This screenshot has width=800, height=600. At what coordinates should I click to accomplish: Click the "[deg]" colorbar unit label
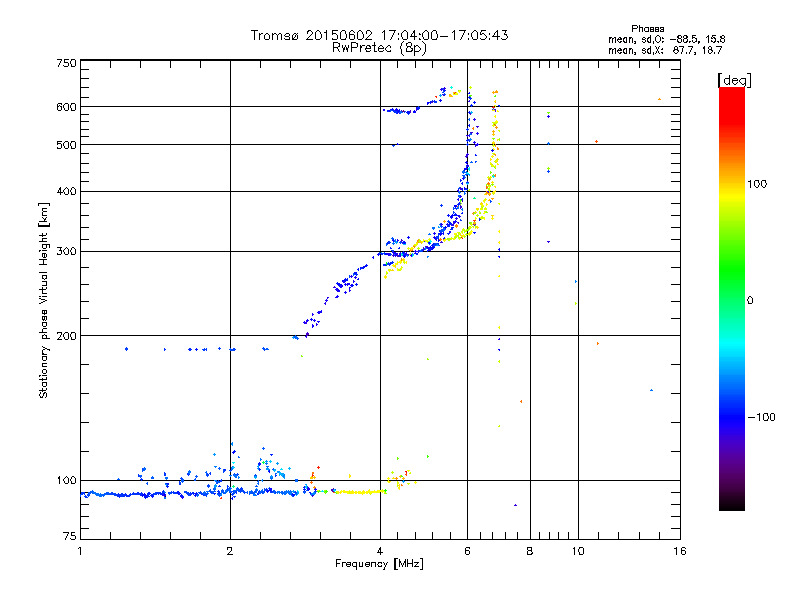point(734,80)
